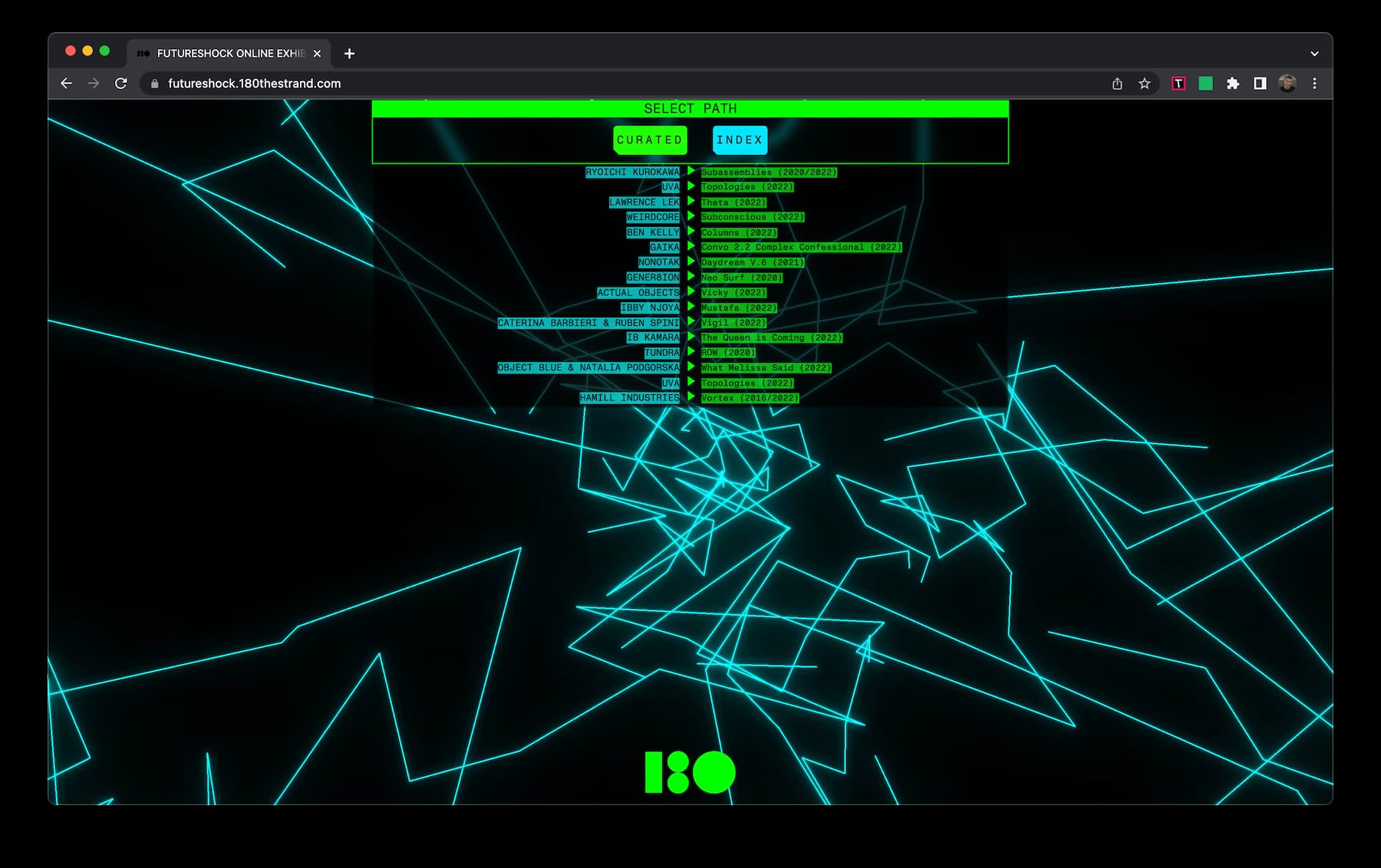1381x868 pixels.
Task: Open What Melissa Said (2022)
Action: tap(766, 368)
